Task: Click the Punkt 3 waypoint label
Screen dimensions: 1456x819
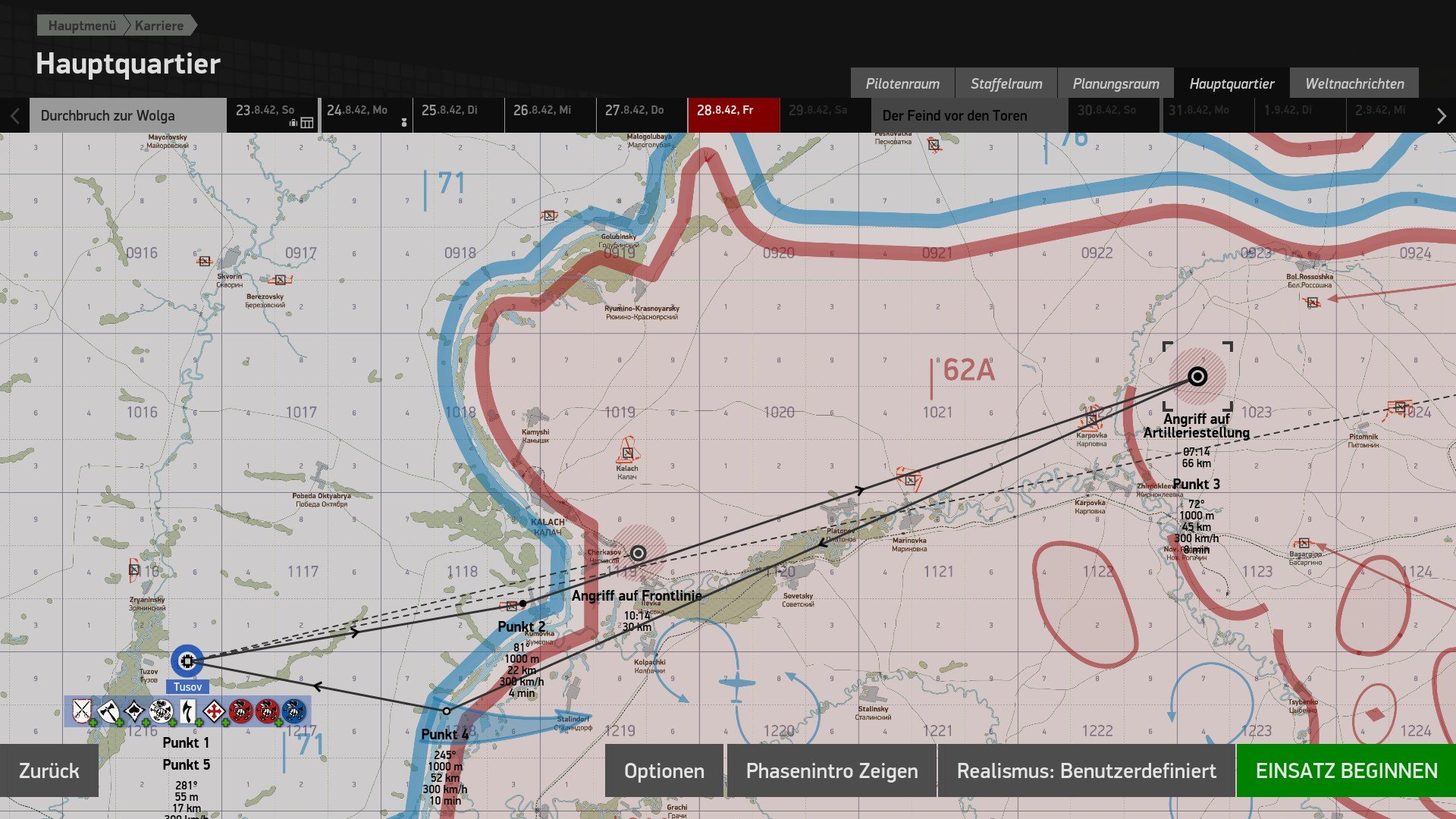Action: click(x=1197, y=484)
